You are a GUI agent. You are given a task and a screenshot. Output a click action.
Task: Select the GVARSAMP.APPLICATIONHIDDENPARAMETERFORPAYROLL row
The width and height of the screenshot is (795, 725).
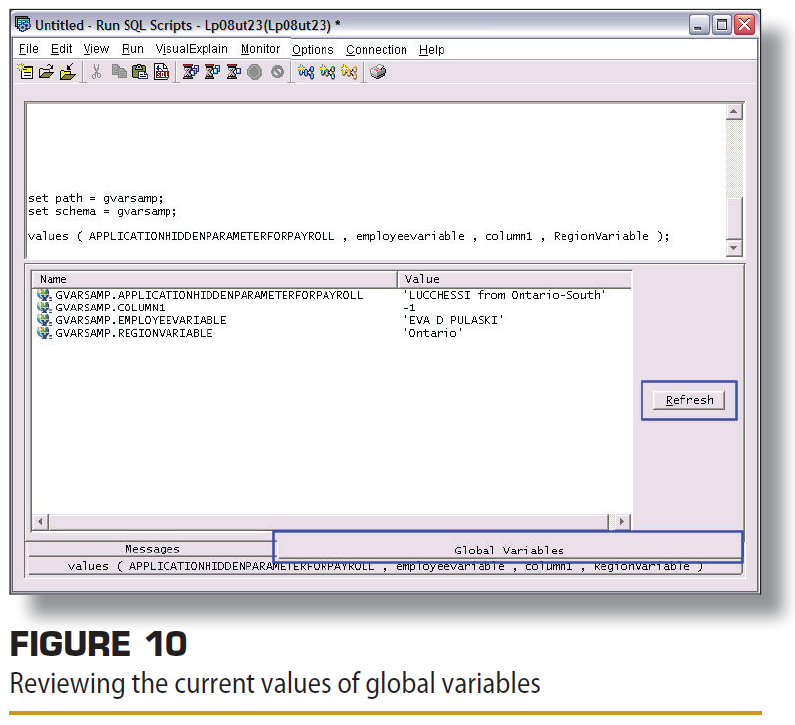click(332, 295)
